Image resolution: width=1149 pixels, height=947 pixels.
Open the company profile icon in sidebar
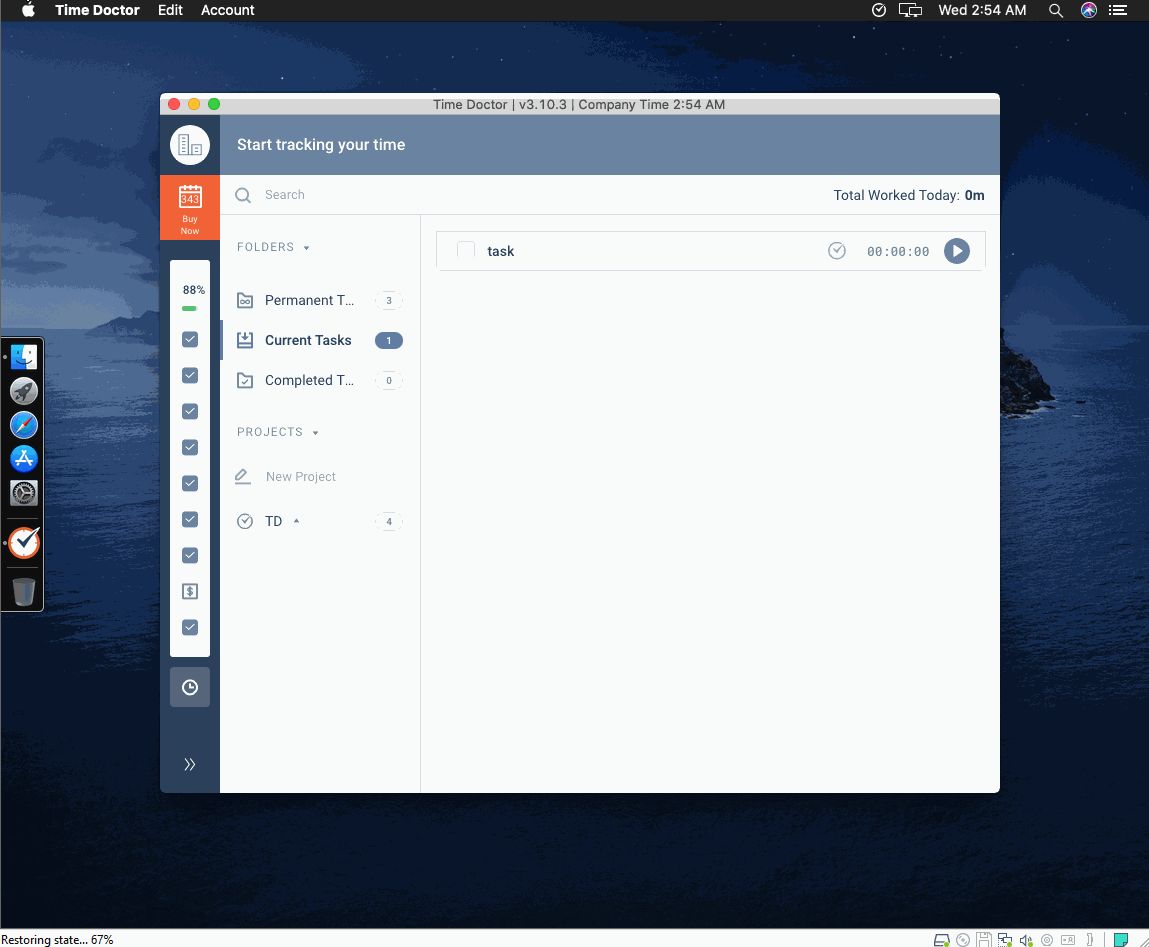click(189, 145)
